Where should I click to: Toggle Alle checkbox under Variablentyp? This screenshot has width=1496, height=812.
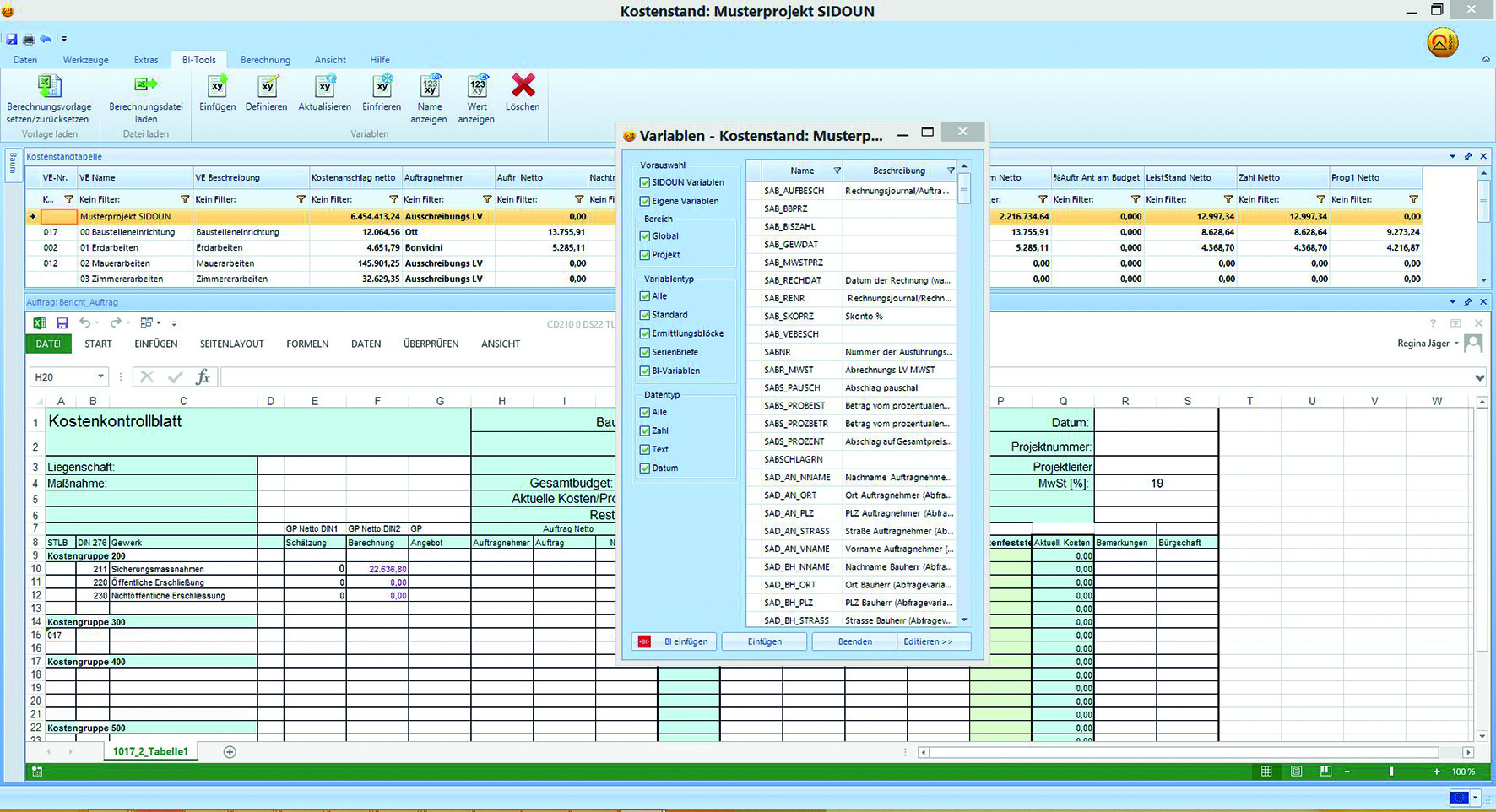(645, 296)
